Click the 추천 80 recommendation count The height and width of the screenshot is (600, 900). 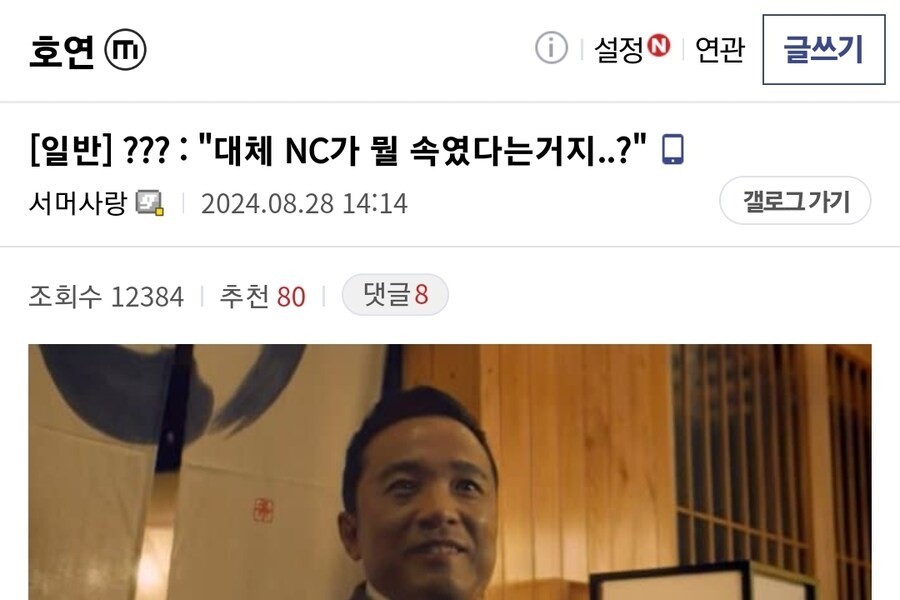coord(262,296)
